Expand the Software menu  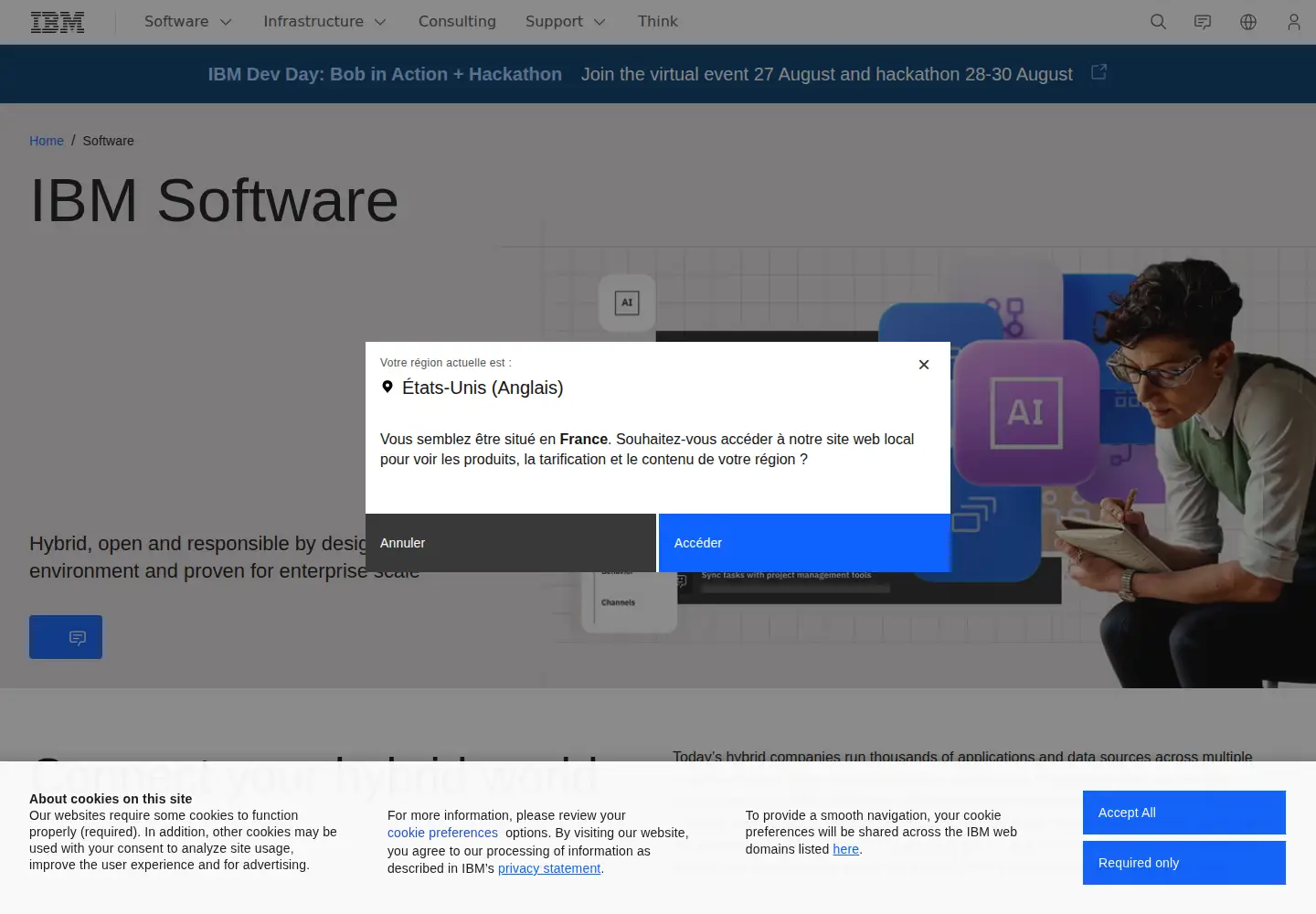pos(188,22)
